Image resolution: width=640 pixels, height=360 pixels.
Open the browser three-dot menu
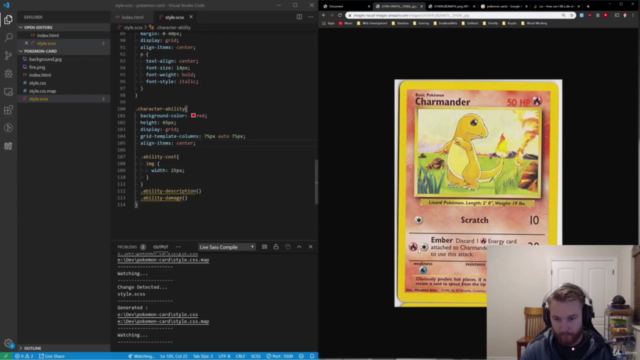click(x=633, y=15)
